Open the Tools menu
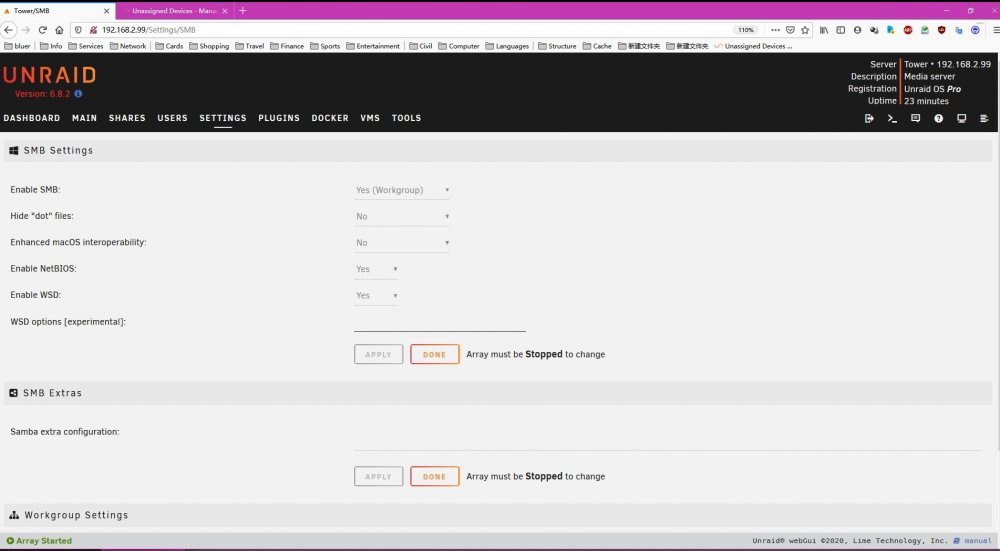Image resolution: width=1000 pixels, height=551 pixels. [406, 118]
